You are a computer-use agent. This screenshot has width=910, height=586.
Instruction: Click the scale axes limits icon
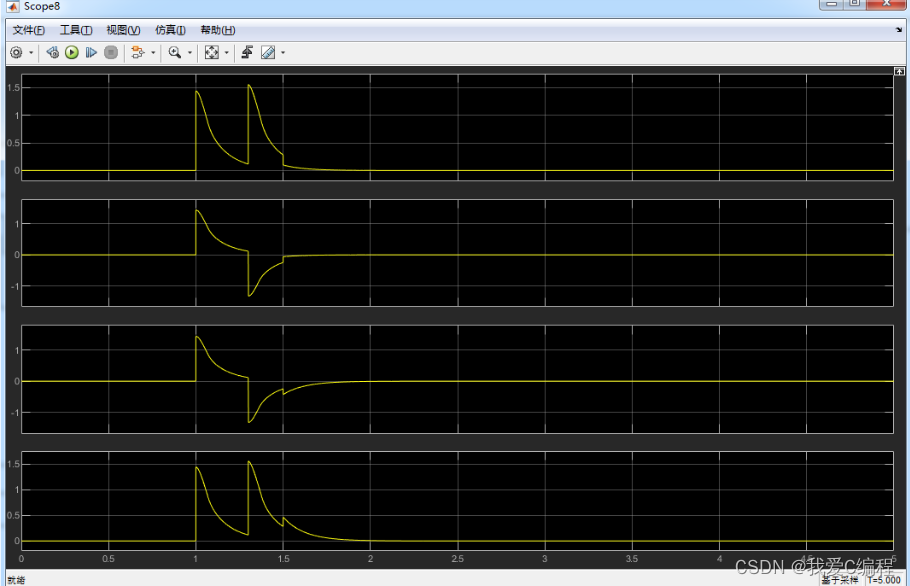211,52
